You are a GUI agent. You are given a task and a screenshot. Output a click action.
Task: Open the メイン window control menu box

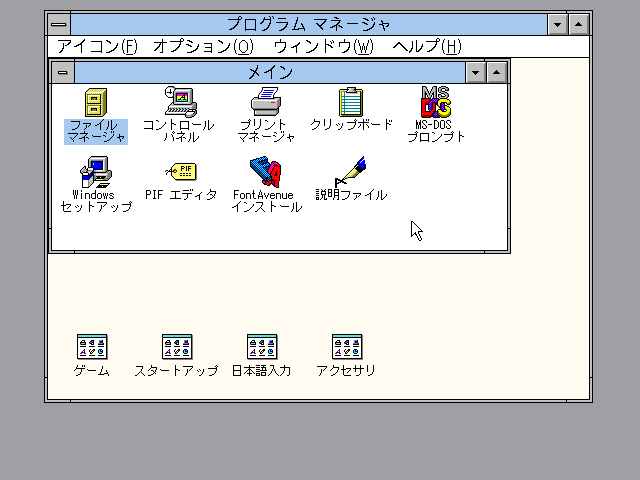coord(63,73)
